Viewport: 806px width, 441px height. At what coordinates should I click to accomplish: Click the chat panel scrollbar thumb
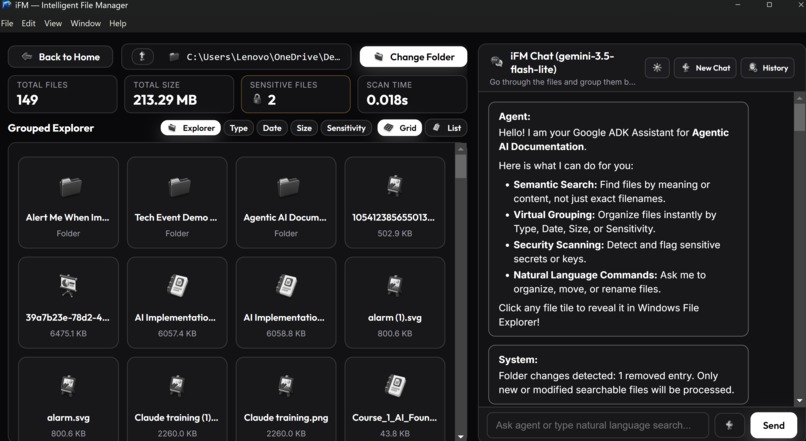[799, 117]
